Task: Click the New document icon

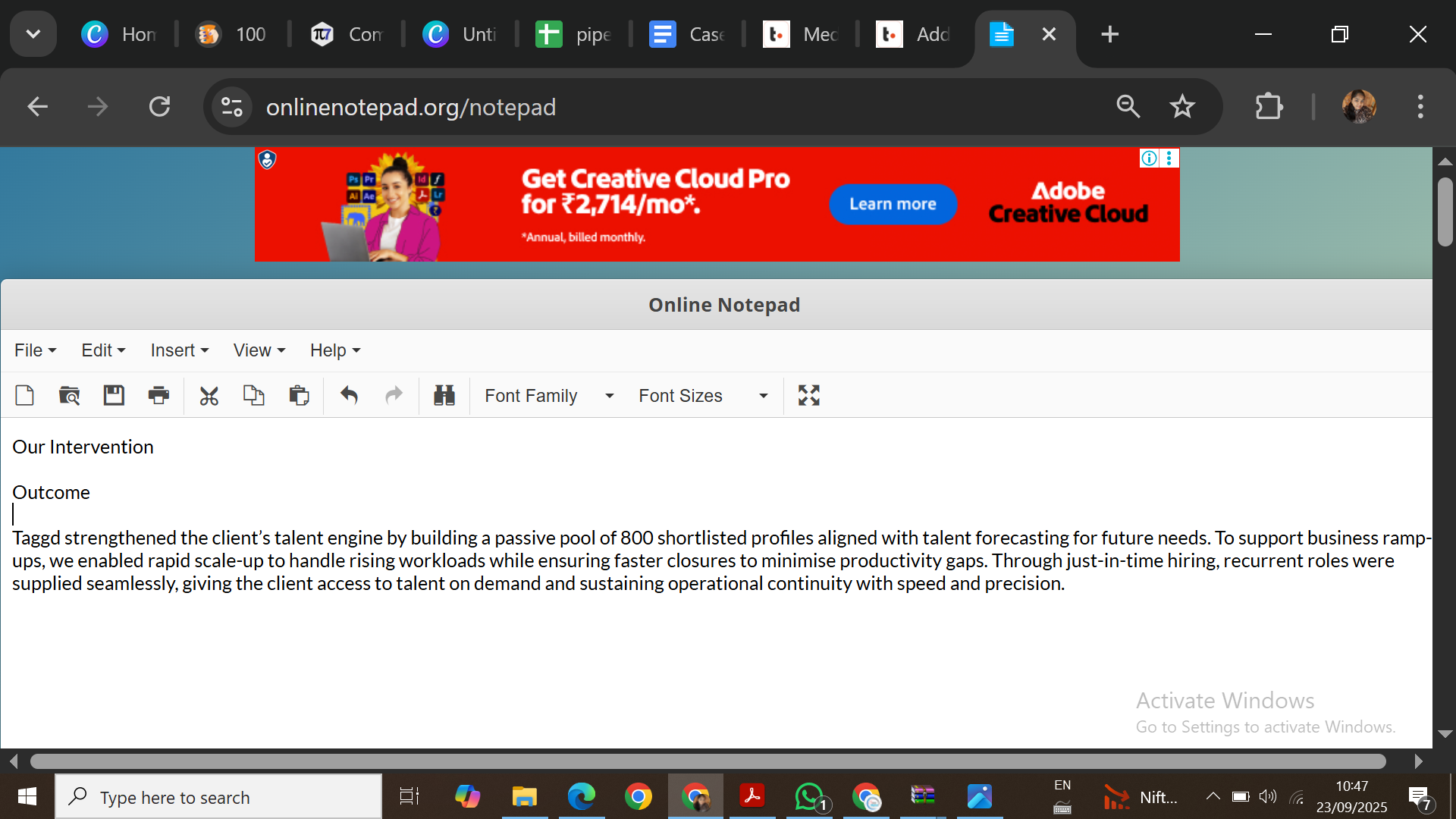Action: [x=24, y=395]
